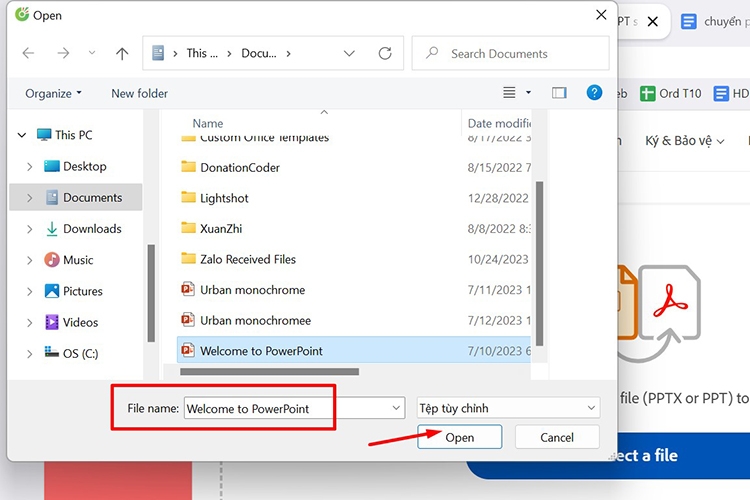Viewport: 750px width, 500px height.
Task: Expand the Videos tree node
Action: pos(30,322)
